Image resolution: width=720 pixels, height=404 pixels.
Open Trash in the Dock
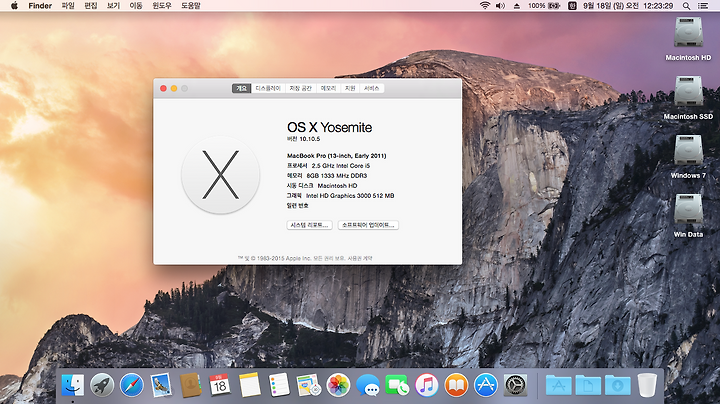647,385
